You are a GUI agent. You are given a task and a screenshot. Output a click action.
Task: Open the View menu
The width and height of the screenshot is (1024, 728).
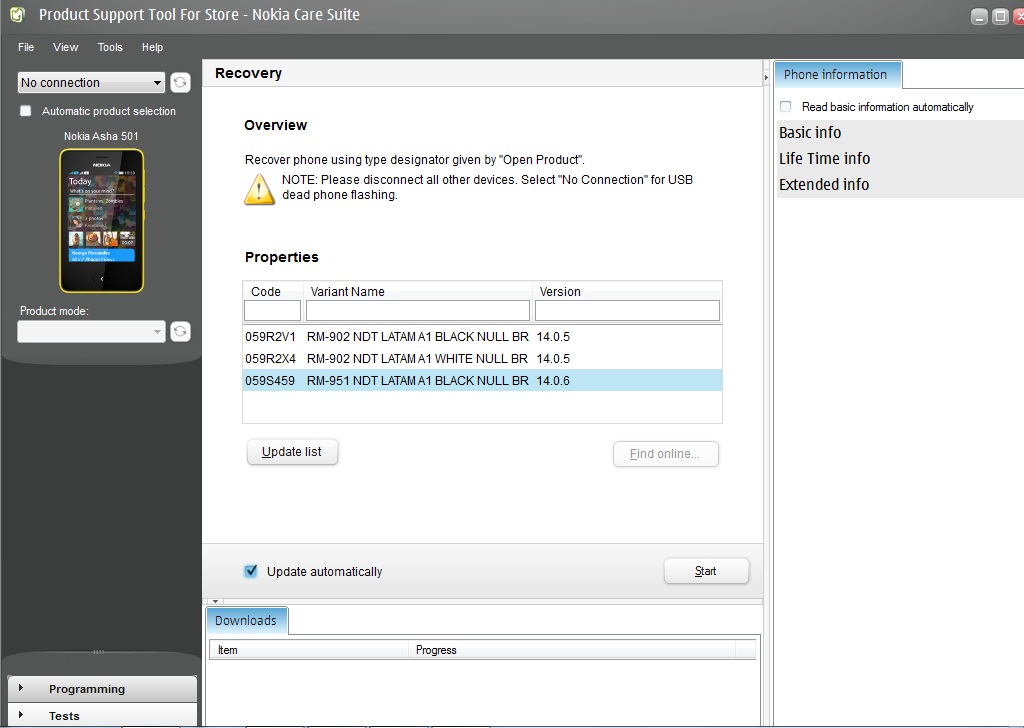tap(65, 47)
